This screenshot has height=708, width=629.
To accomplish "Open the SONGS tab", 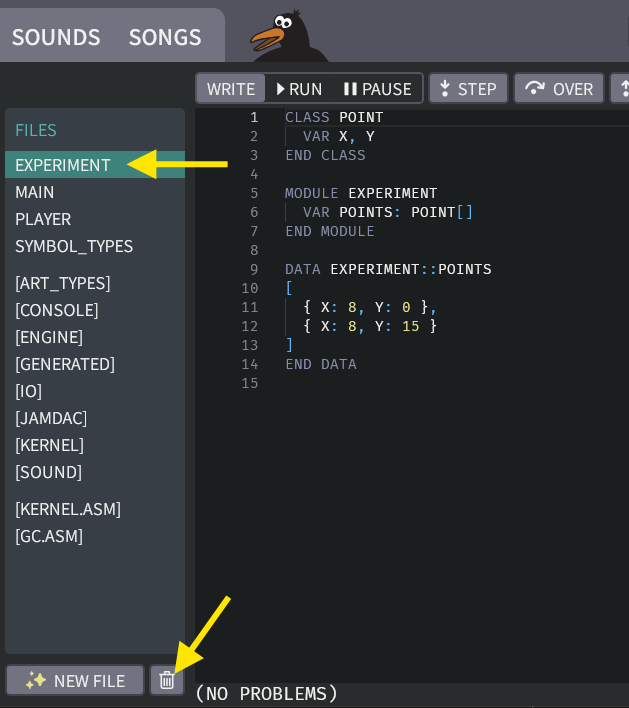I will 165,37.
